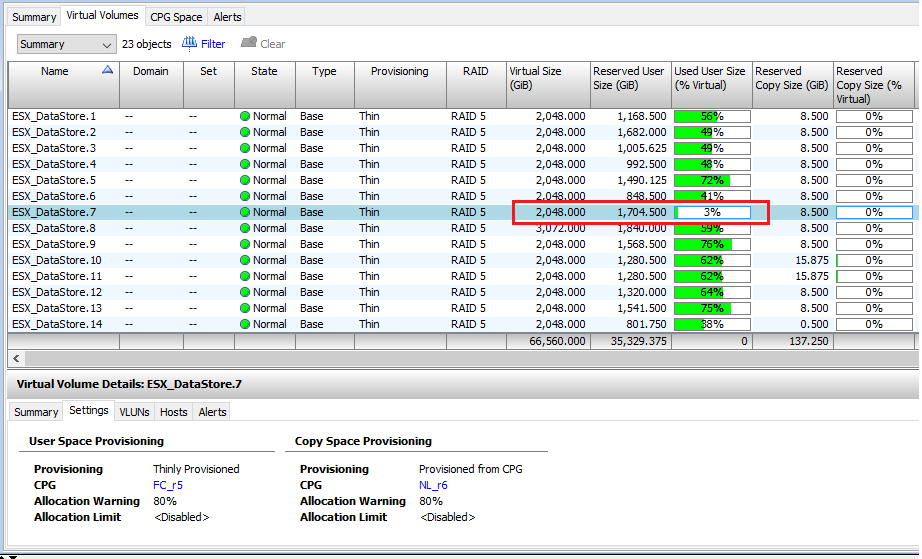922x559 pixels.
Task: Click the 35,329.375 total reserved size
Action: tap(638, 341)
